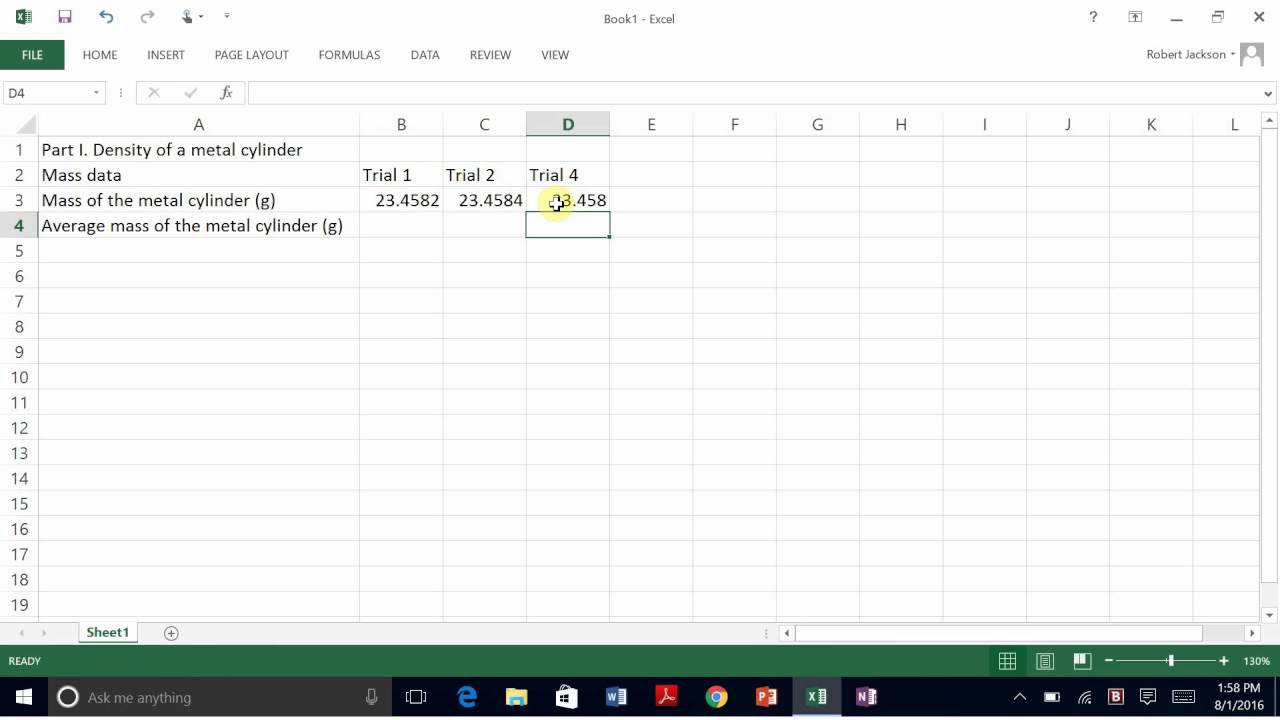Open Robert Jackson account menu
Image resolution: width=1280 pixels, height=720 pixels.
pyautogui.click(x=1190, y=55)
